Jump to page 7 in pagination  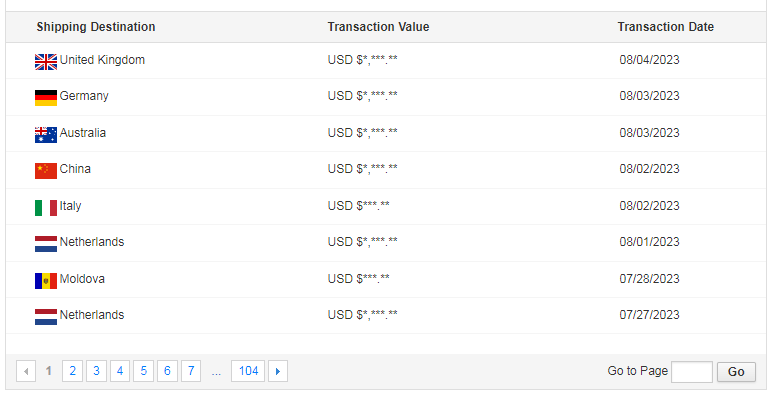[x=191, y=371]
